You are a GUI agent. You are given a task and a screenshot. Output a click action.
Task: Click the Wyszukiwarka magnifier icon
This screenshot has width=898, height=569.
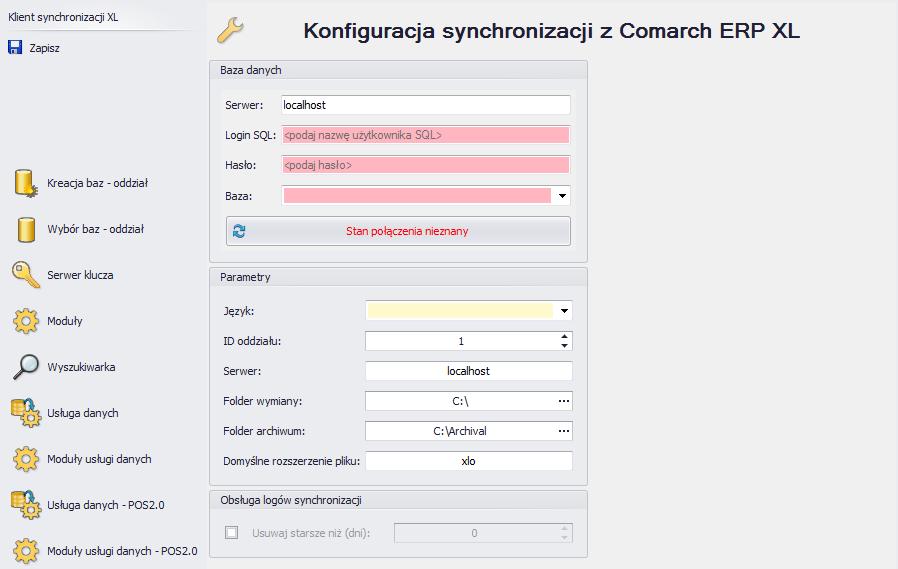click(x=26, y=367)
